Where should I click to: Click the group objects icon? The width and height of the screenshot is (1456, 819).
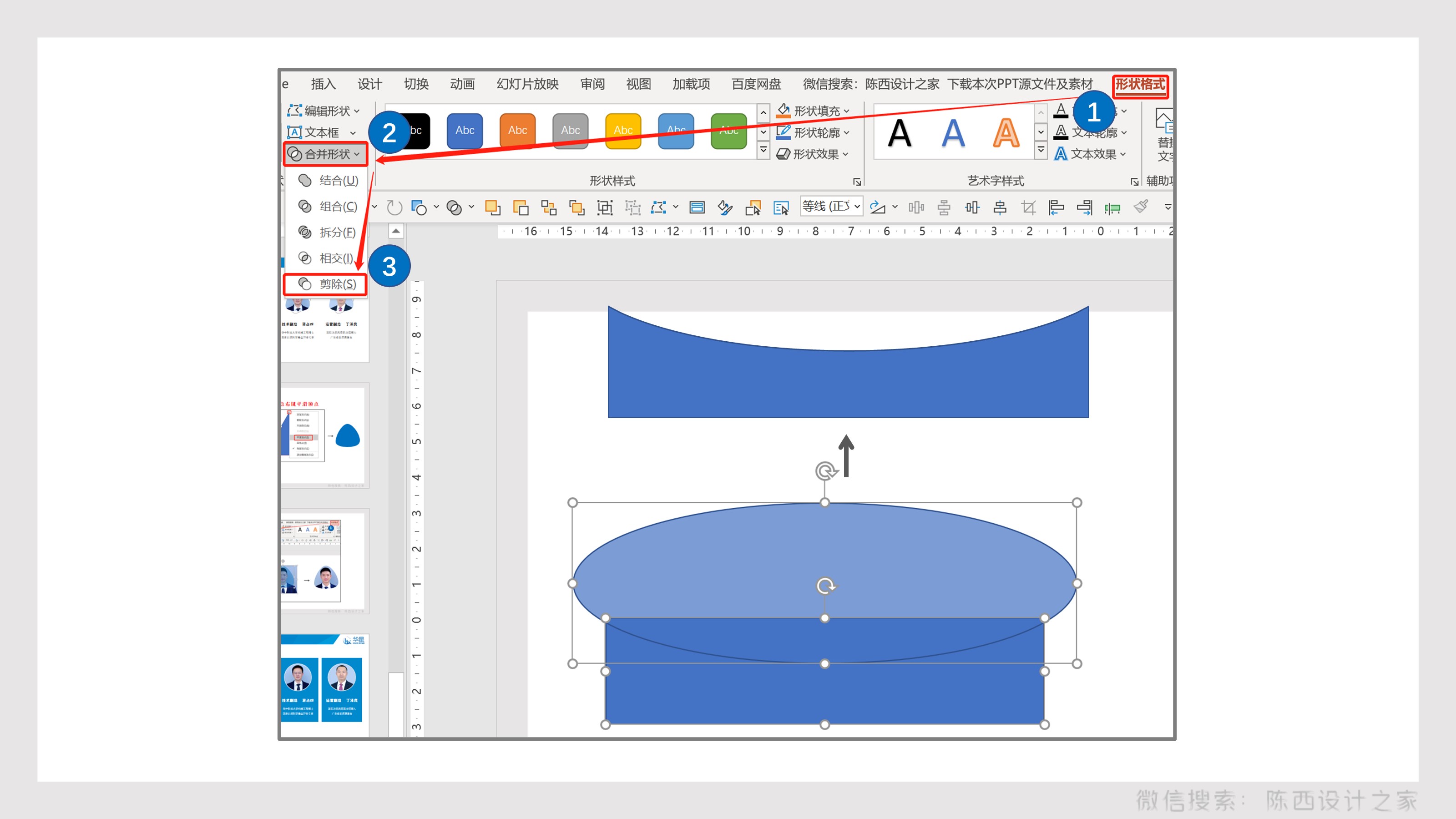605,207
